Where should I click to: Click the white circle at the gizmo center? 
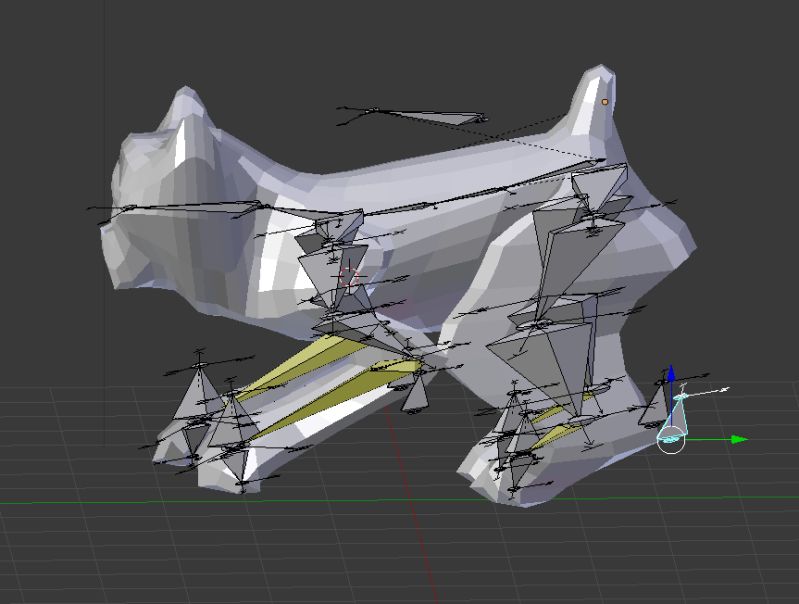(x=671, y=440)
